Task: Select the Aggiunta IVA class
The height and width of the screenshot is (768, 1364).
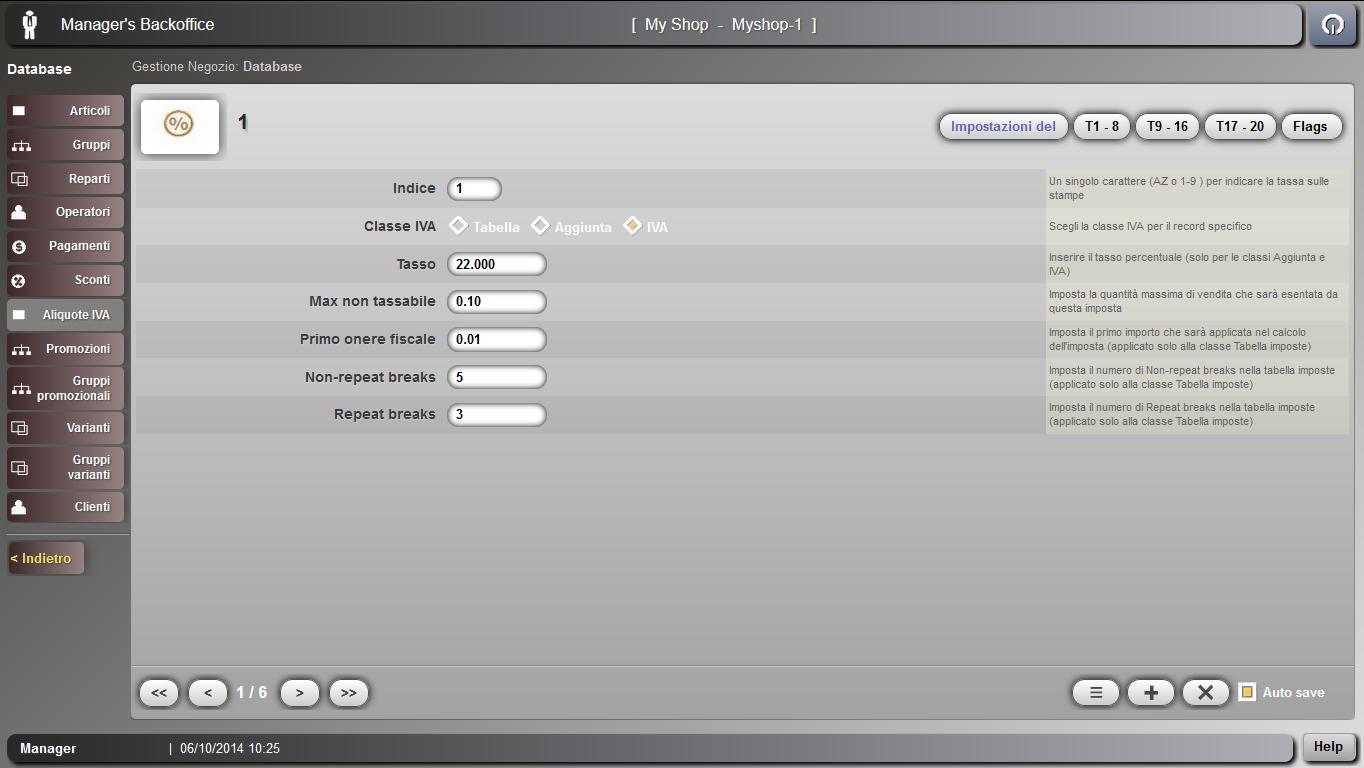Action: click(x=540, y=226)
